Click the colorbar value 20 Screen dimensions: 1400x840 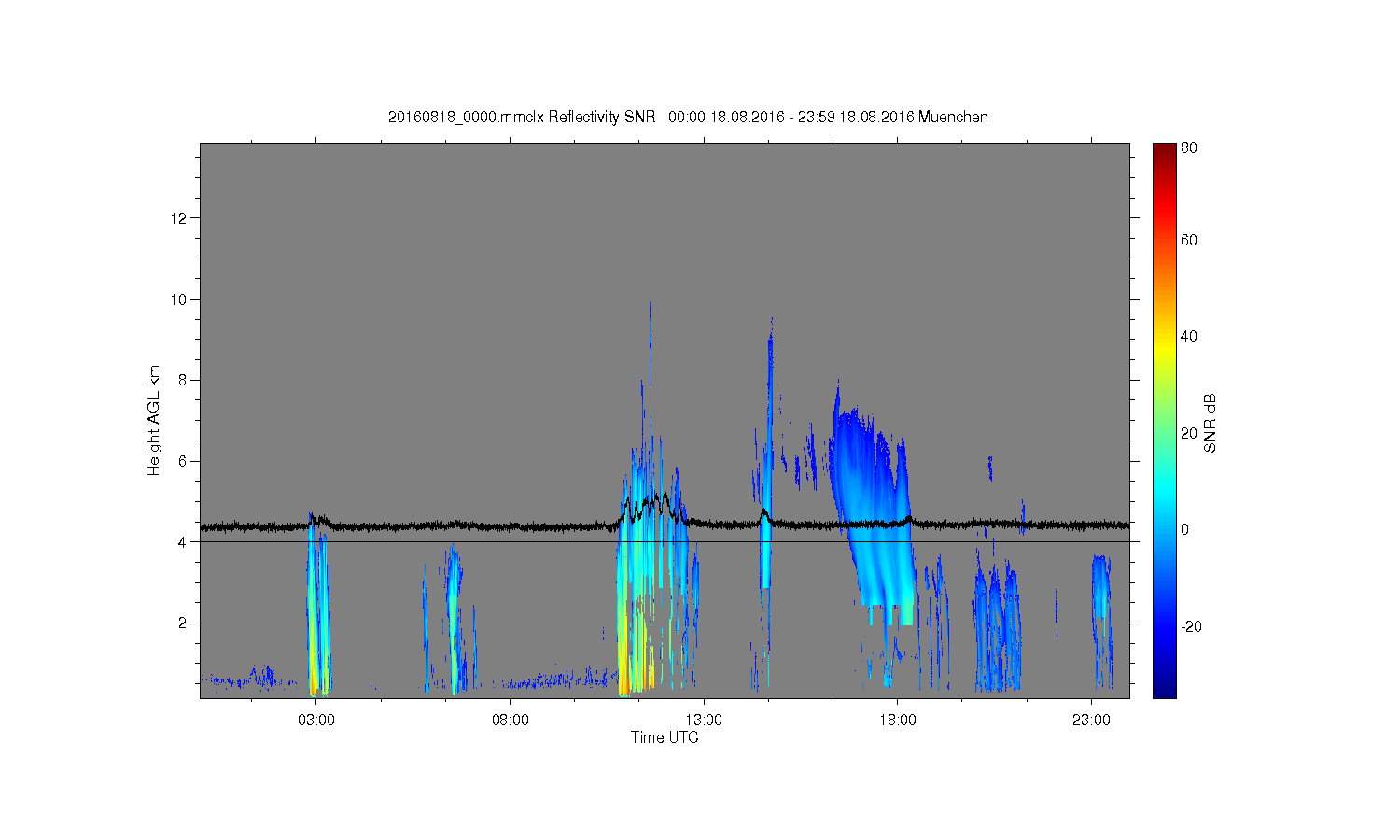1189,433
